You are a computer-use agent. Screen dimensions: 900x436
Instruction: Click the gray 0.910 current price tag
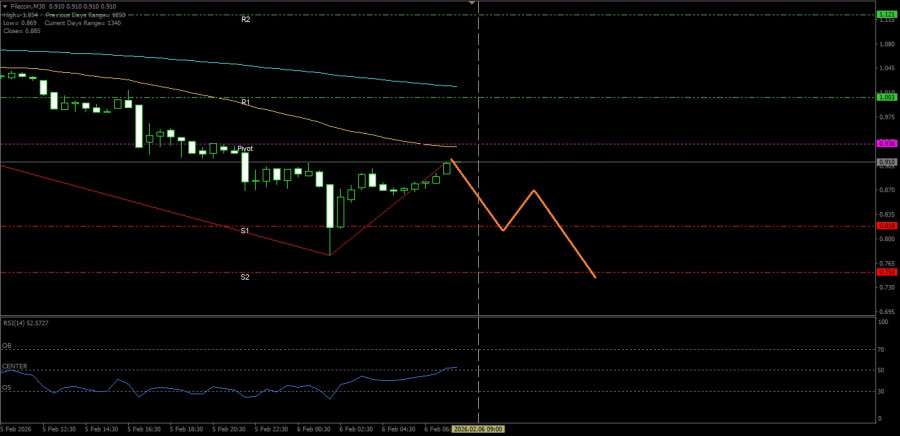[887, 162]
